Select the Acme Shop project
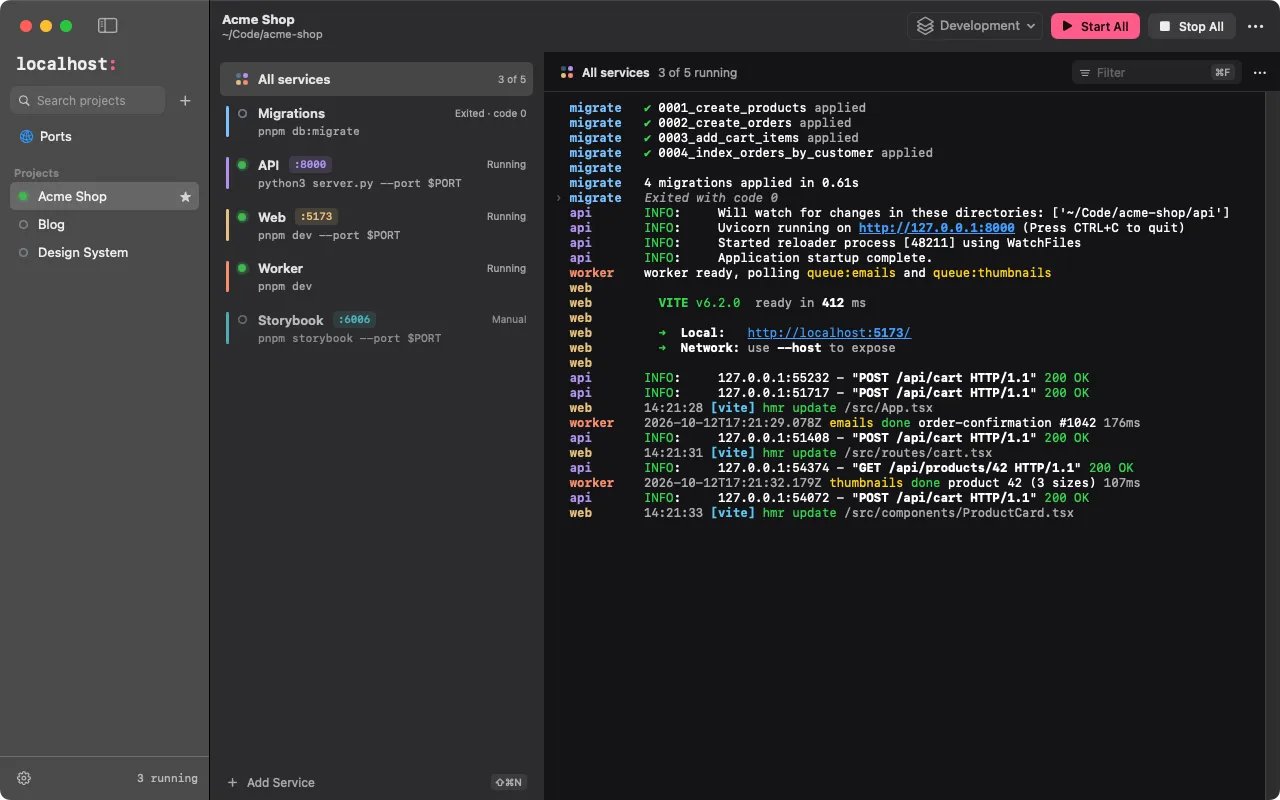Screen dimensions: 1280x800 (x=104, y=196)
